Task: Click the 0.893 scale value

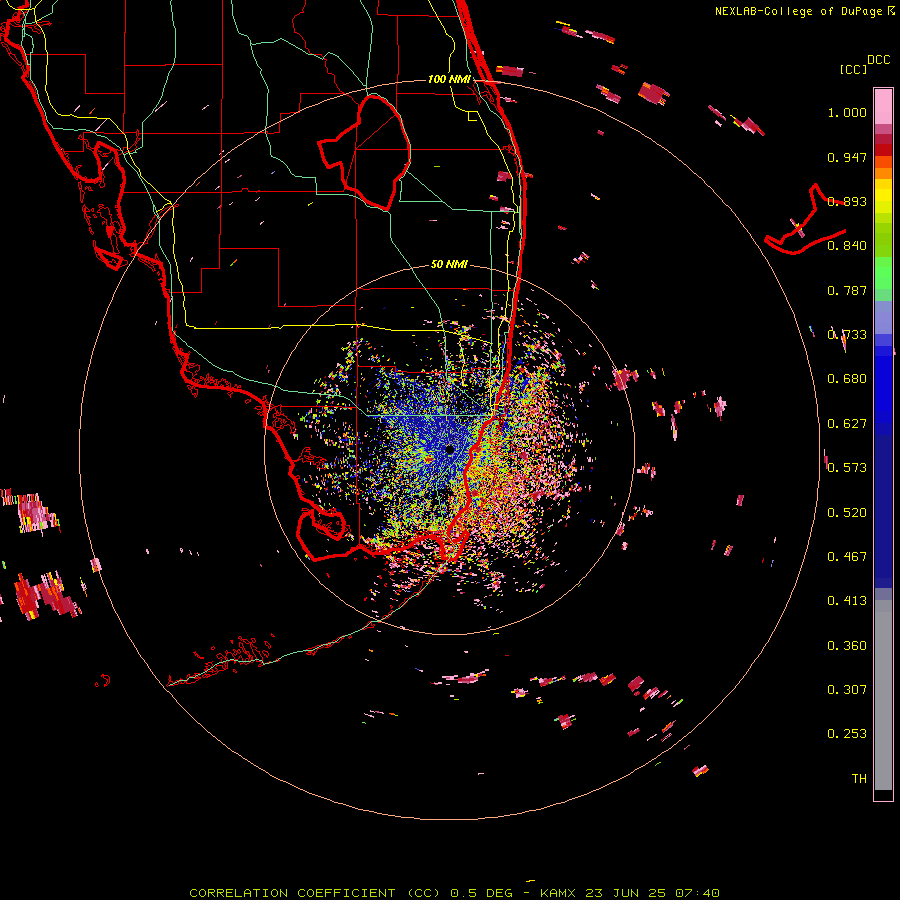Action: point(847,201)
